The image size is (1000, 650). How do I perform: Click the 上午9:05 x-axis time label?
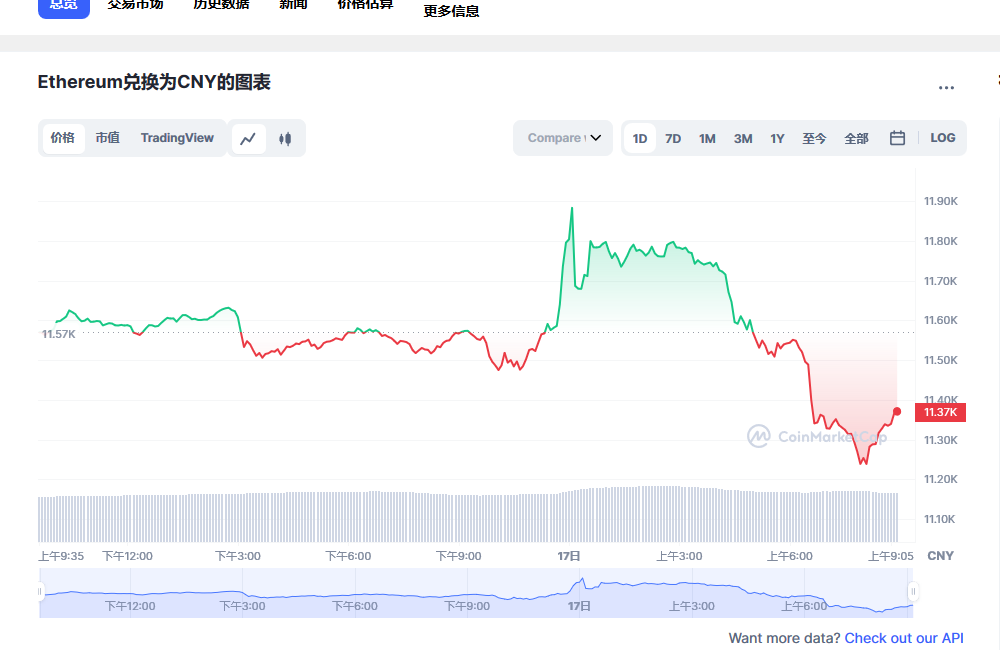(x=890, y=556)
